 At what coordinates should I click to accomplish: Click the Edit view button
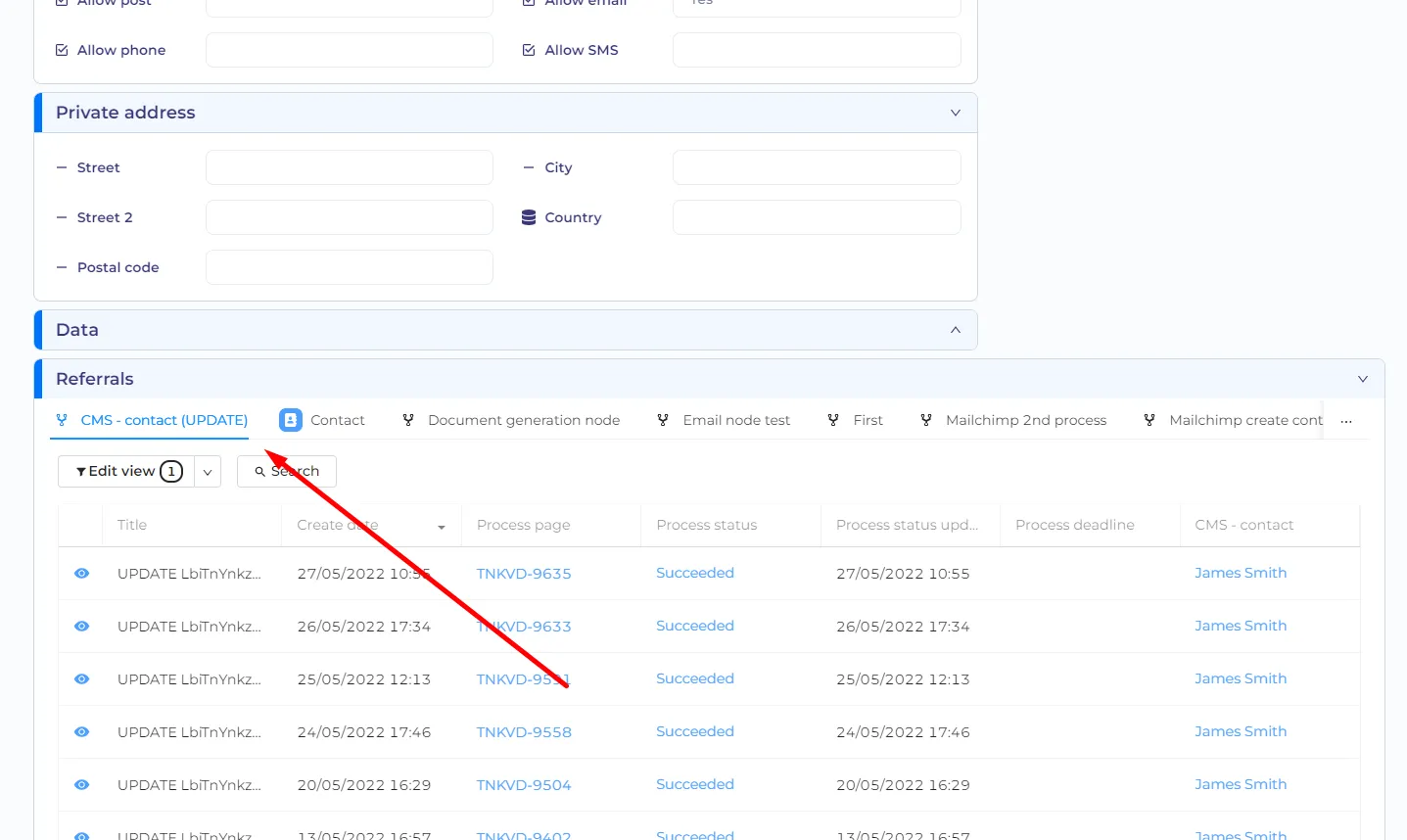[x=127, y=472]
